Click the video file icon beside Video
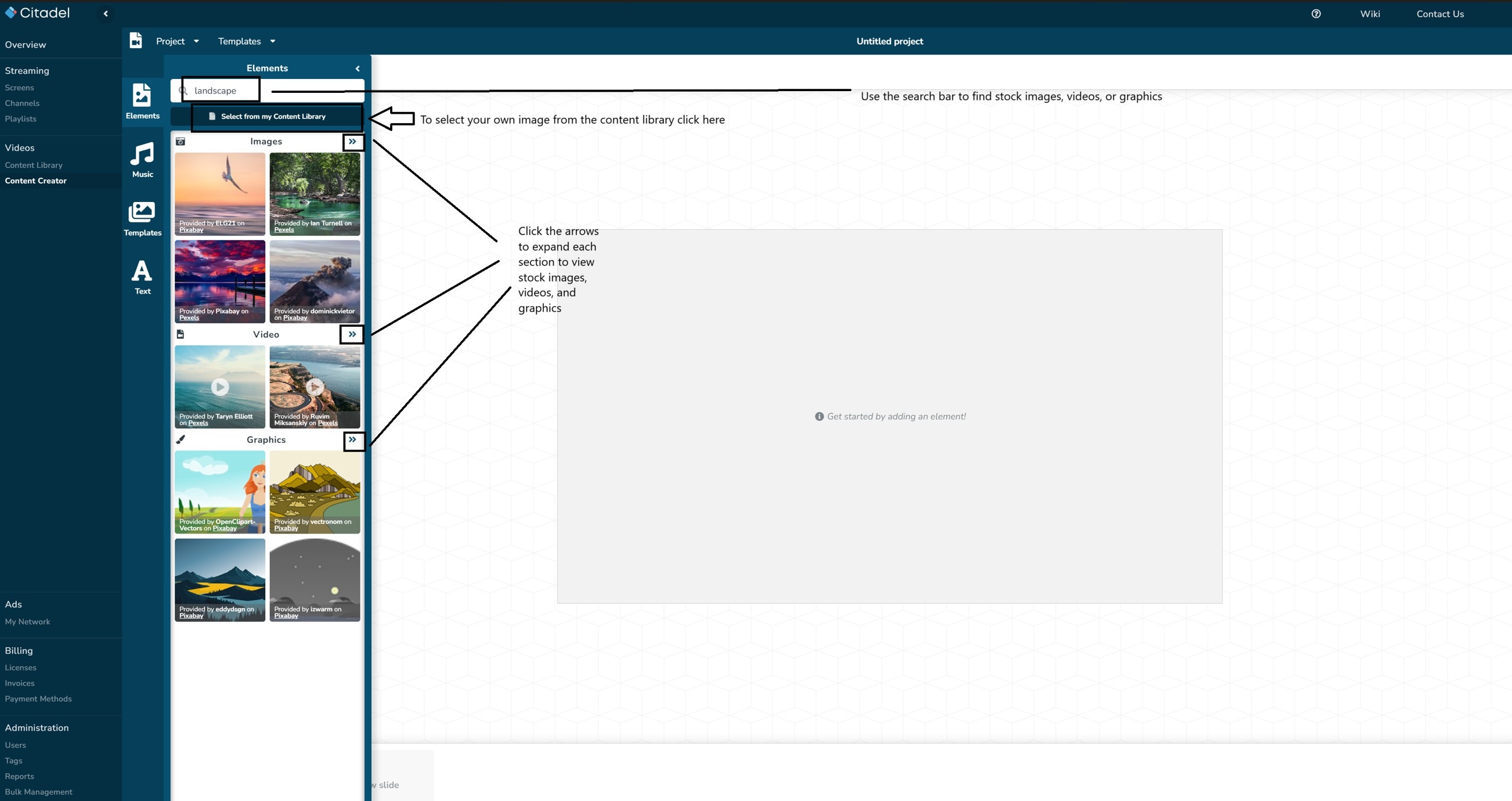1512x801 pixels. pos(181,334)
